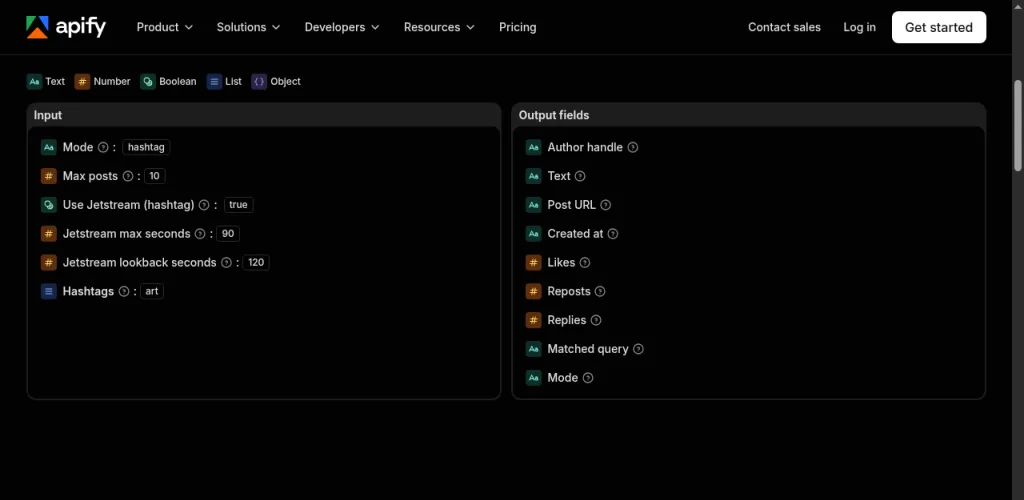Expand the Product menu
Image resolution: width=1024 pixels, height=500 pixels.
(x=165, y=27)
